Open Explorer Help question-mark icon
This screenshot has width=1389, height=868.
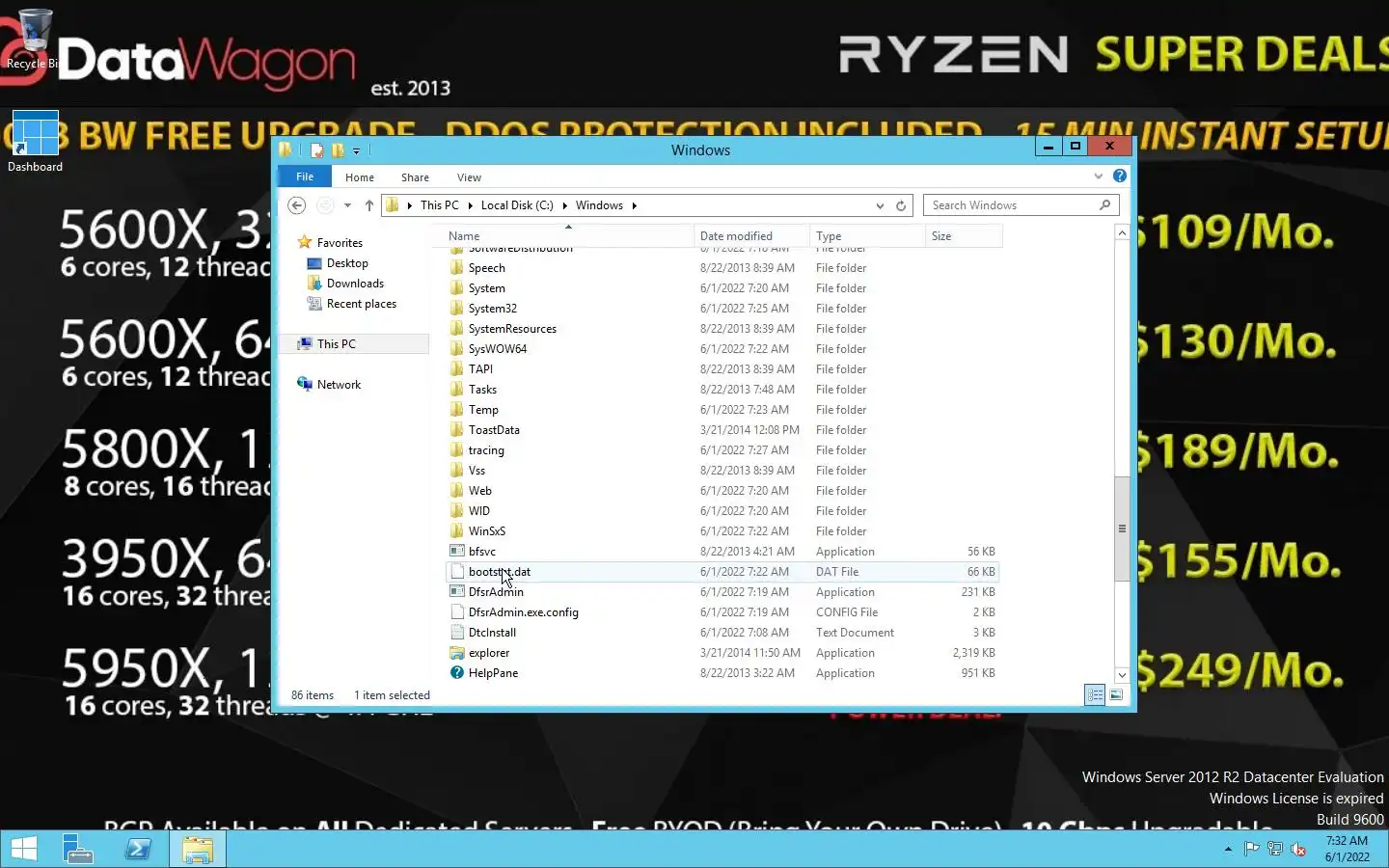coord(1119,176)
